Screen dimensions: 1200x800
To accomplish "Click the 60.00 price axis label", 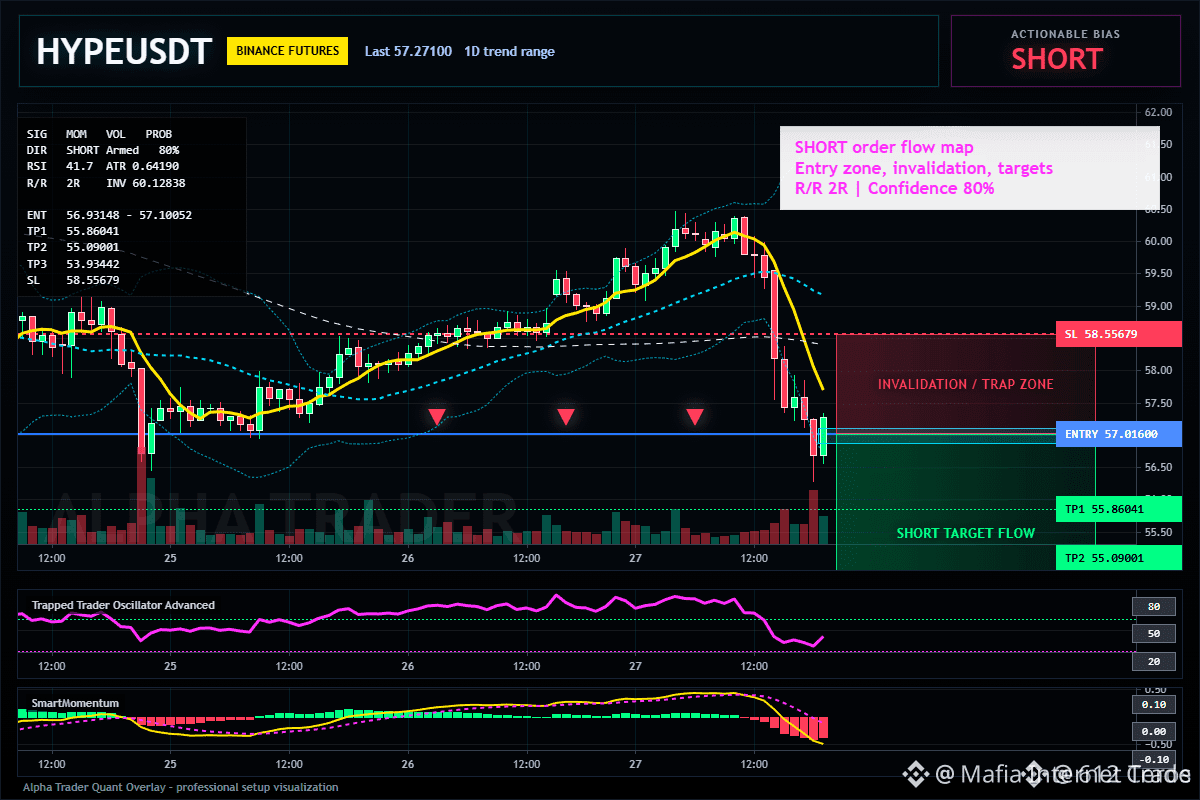I will (1158, 241).
